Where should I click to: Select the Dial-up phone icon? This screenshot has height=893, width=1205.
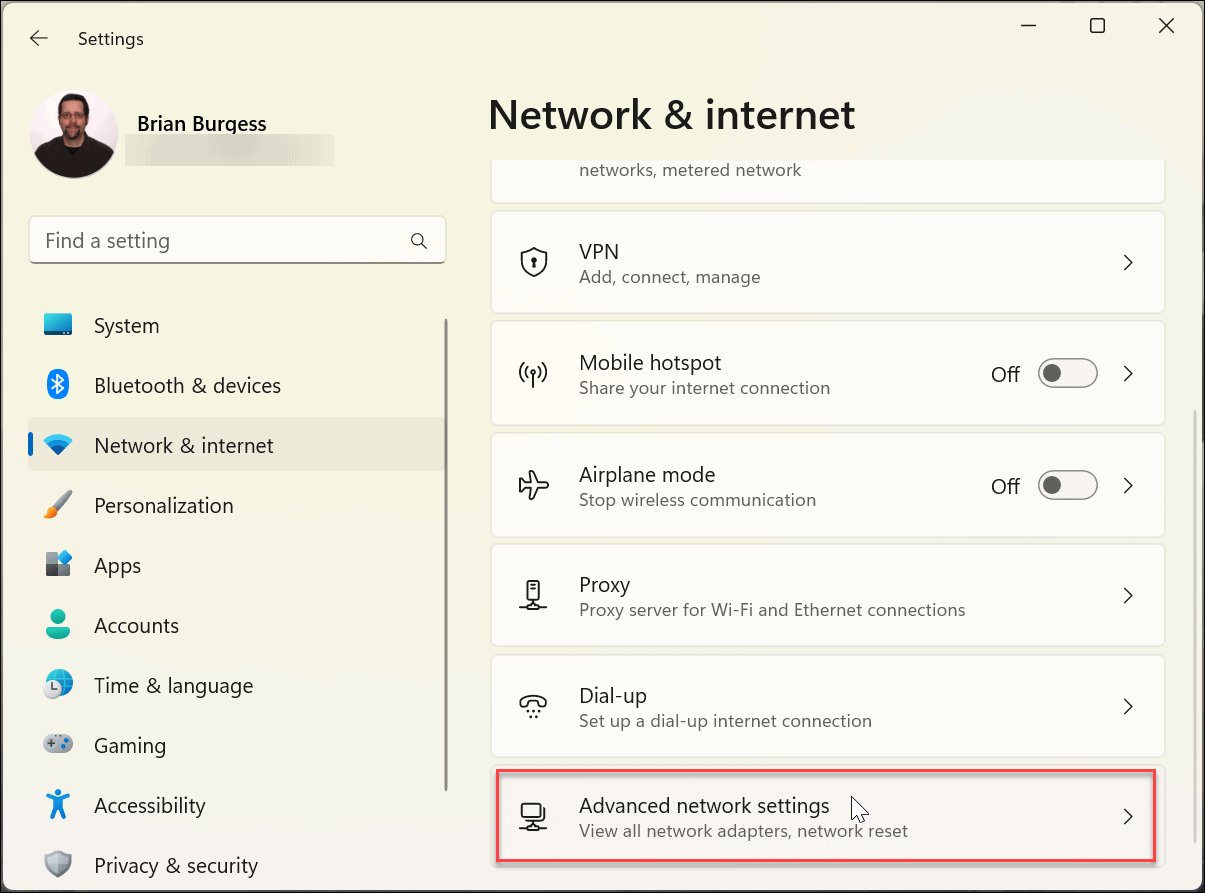(x=533, y=706)
